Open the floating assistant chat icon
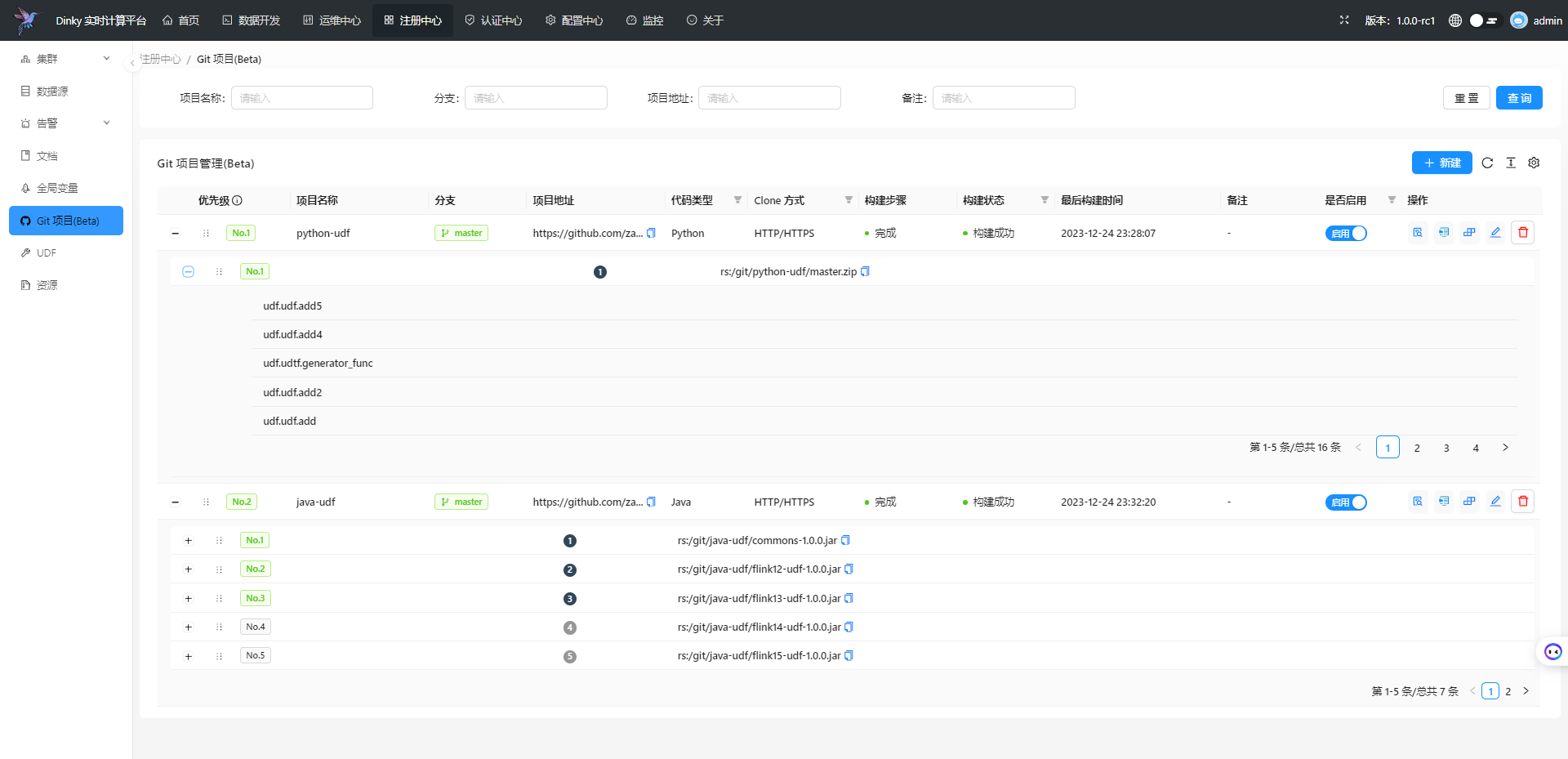 (x=1553, y=651)
